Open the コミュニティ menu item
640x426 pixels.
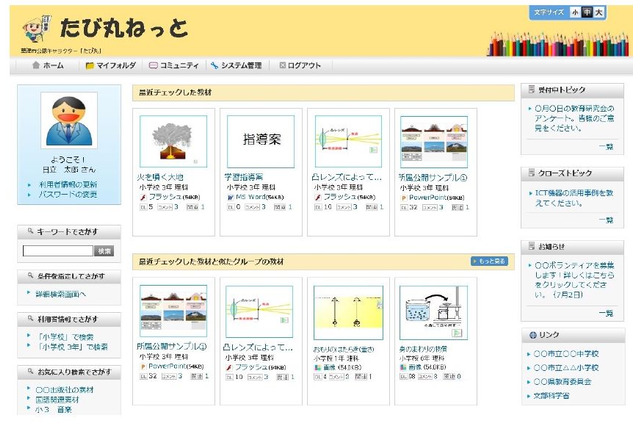coord(174,65)
